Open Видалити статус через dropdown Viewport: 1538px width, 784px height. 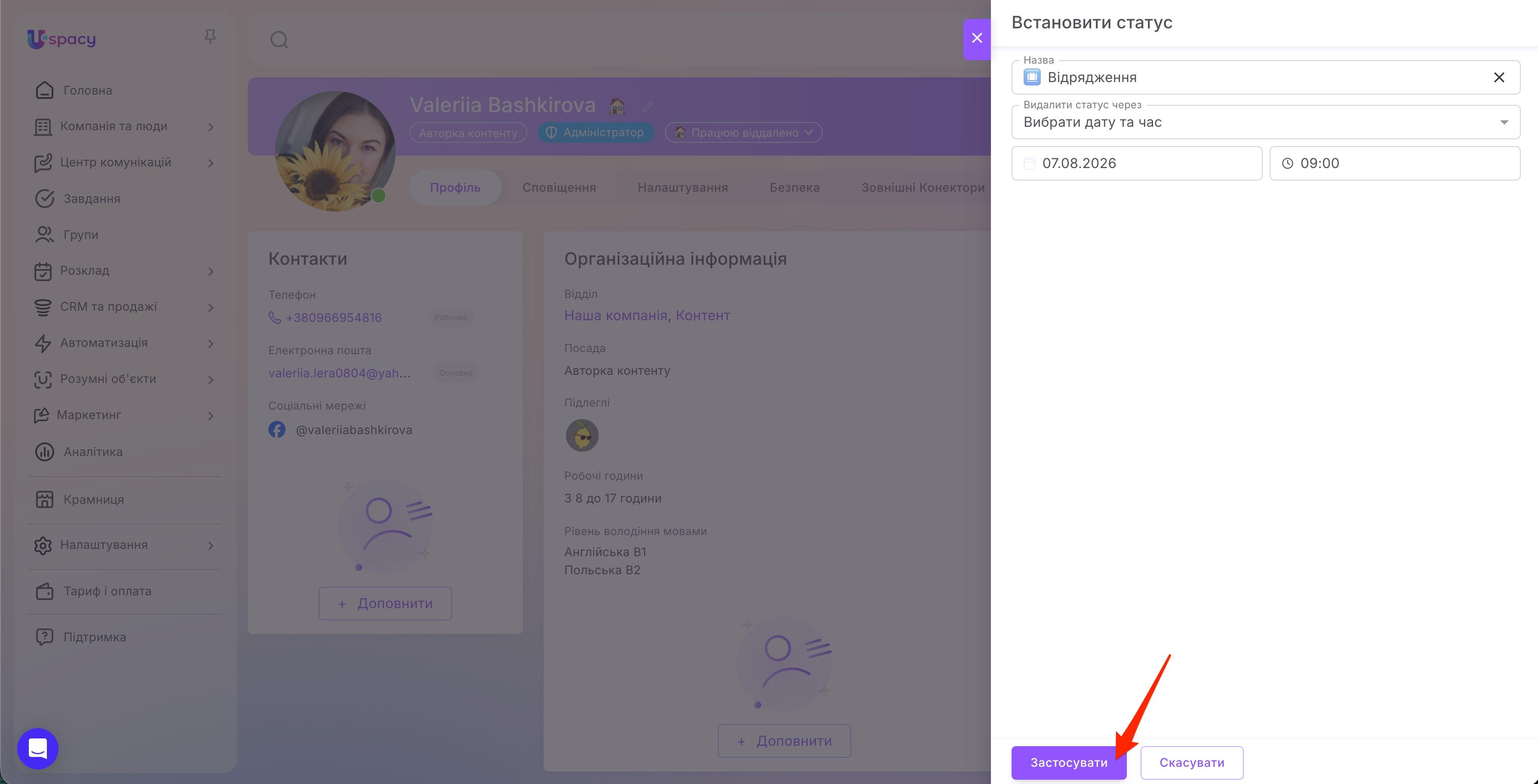tap(1266, 122)
